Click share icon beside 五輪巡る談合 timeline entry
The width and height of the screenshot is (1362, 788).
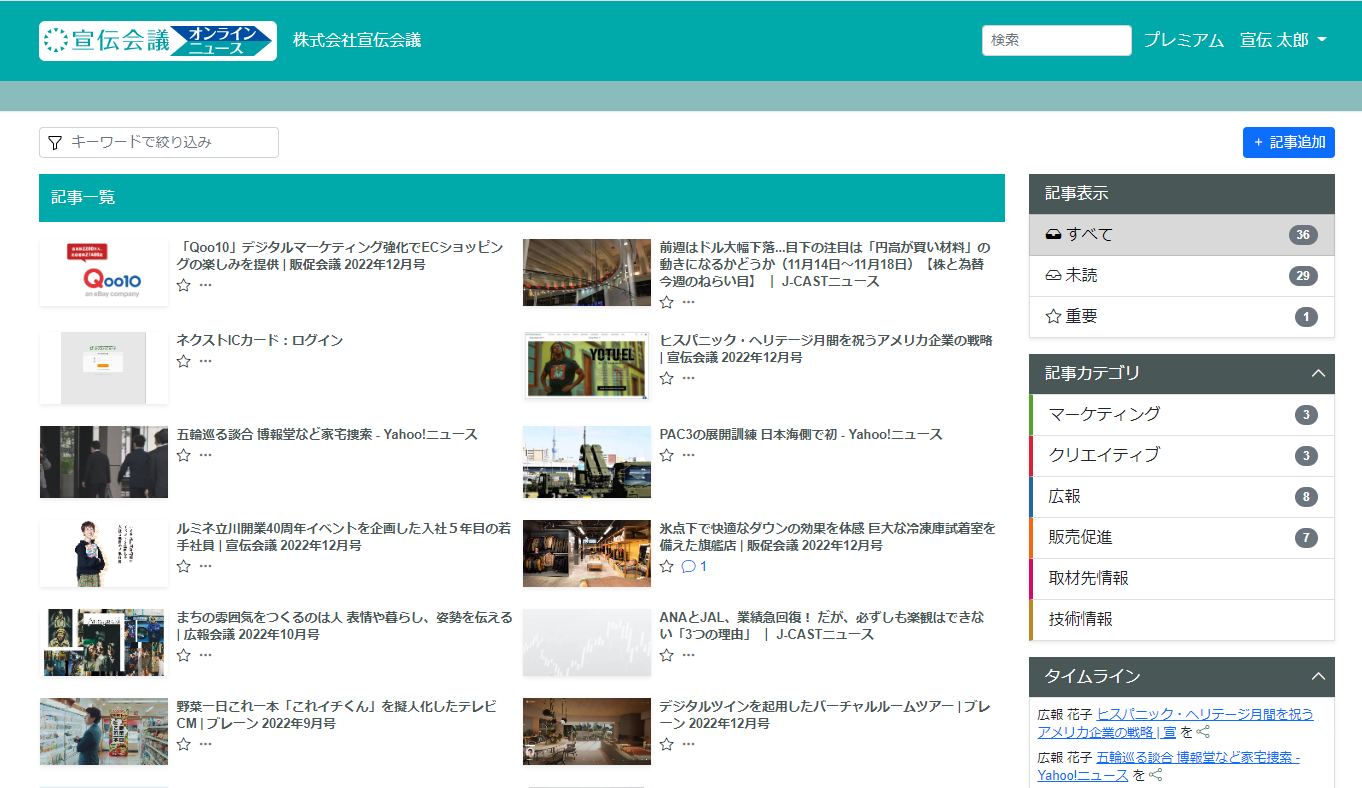point(1156,775)
